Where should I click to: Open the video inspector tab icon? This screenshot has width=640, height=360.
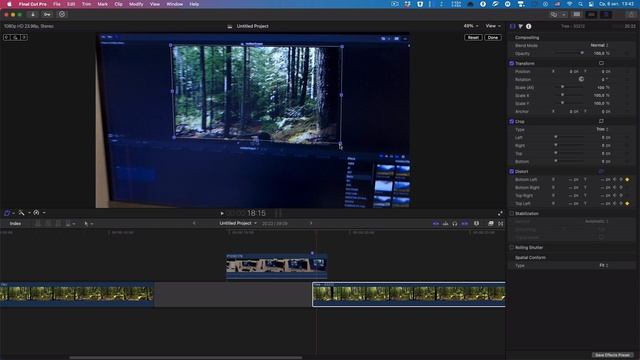point(513,26)
